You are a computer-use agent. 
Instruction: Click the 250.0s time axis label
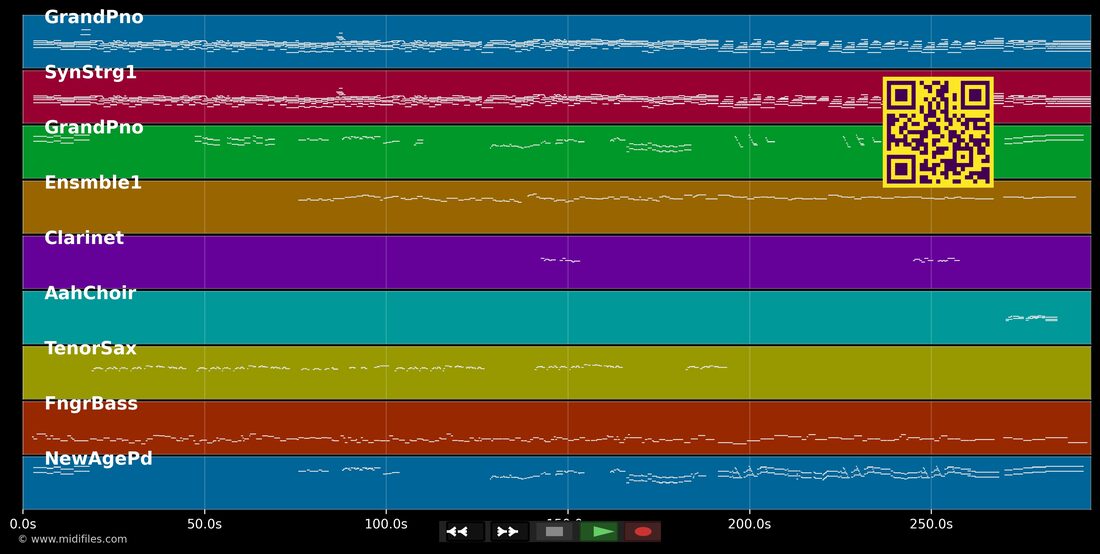[931, 524]
